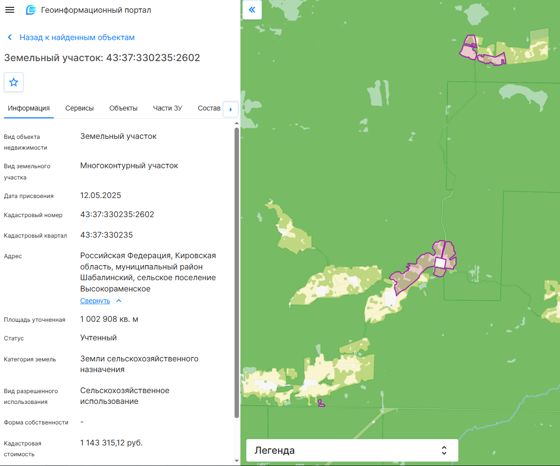Click the Категория земель label
The image size is (560, 466).
(30, 359)
